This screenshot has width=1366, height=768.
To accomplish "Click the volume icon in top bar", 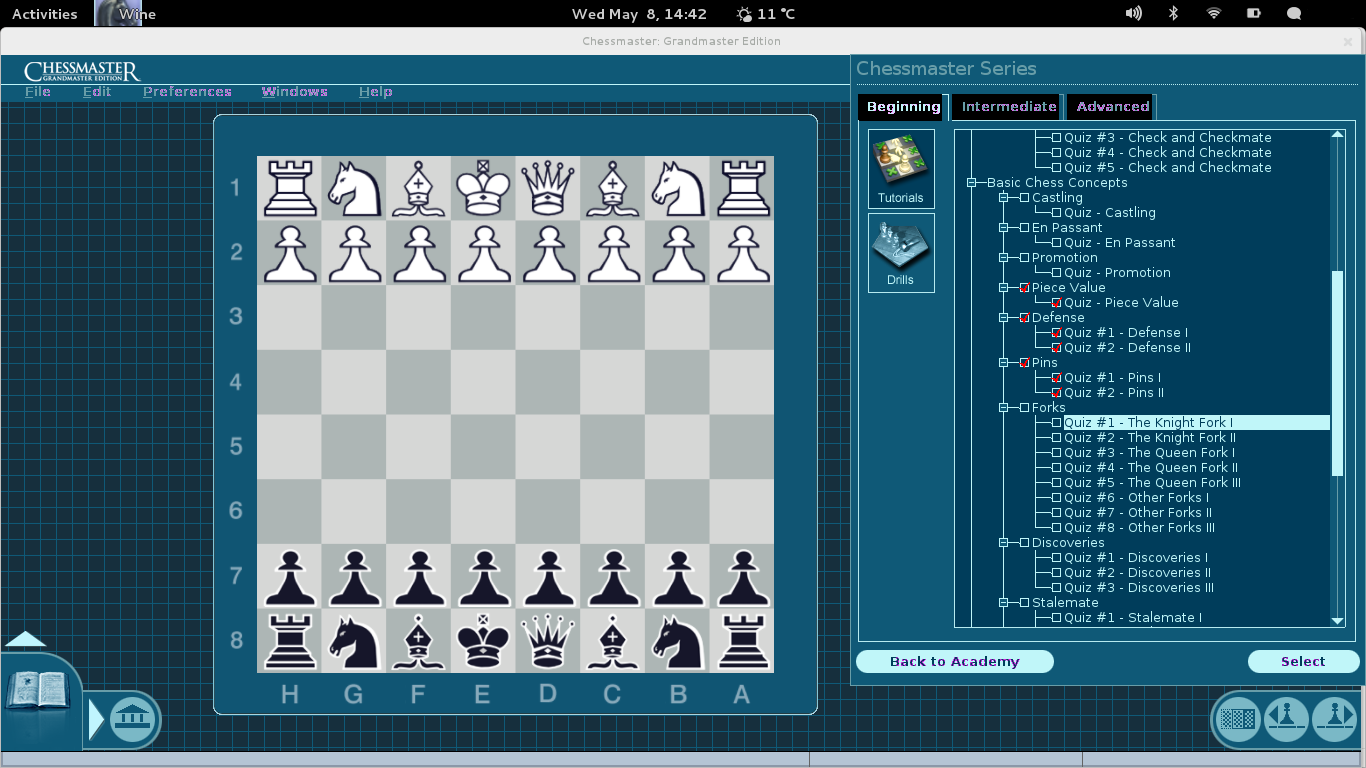I will click(1133, 13).
